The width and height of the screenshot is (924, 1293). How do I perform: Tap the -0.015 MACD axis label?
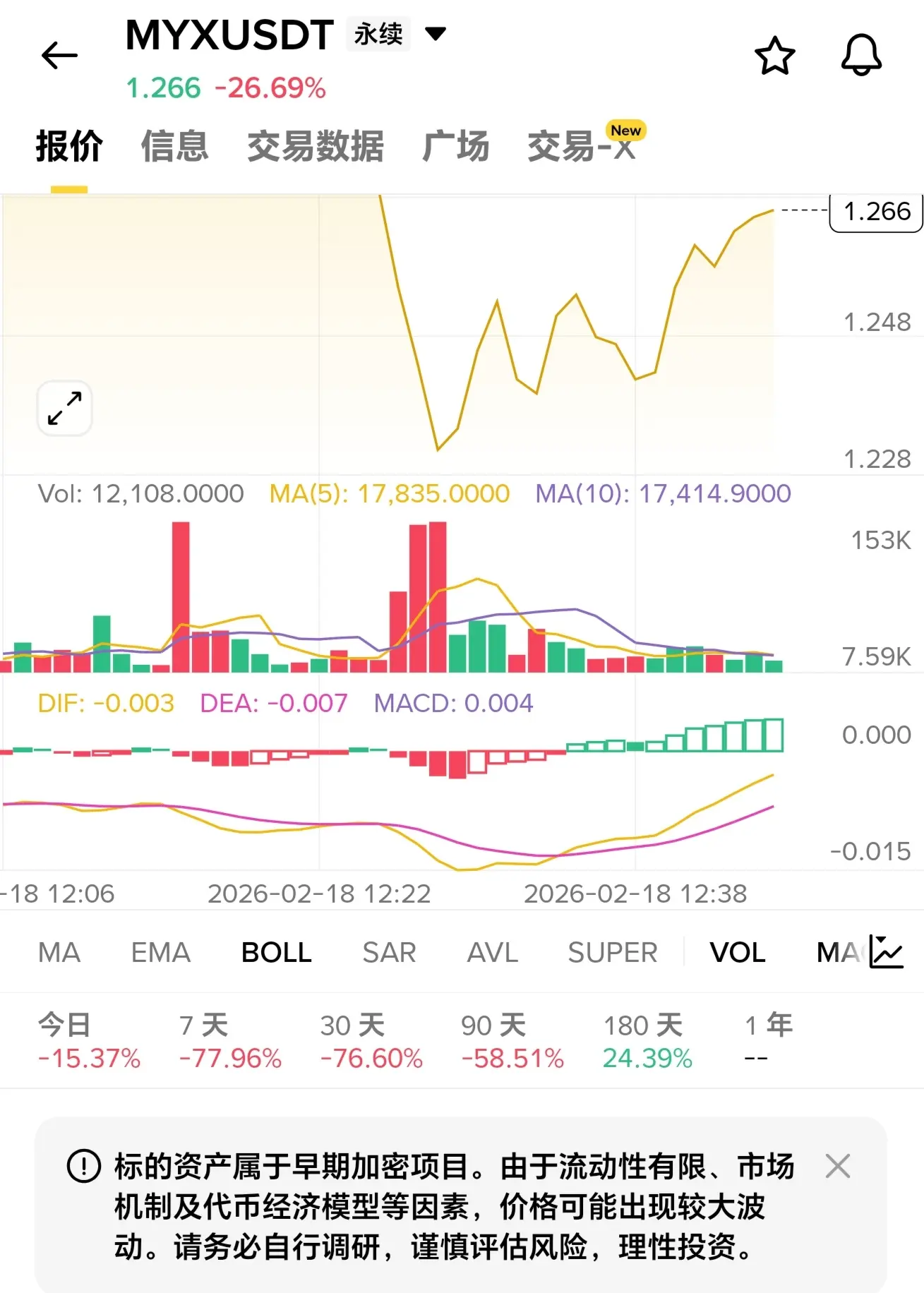click(x=870, y=851)
